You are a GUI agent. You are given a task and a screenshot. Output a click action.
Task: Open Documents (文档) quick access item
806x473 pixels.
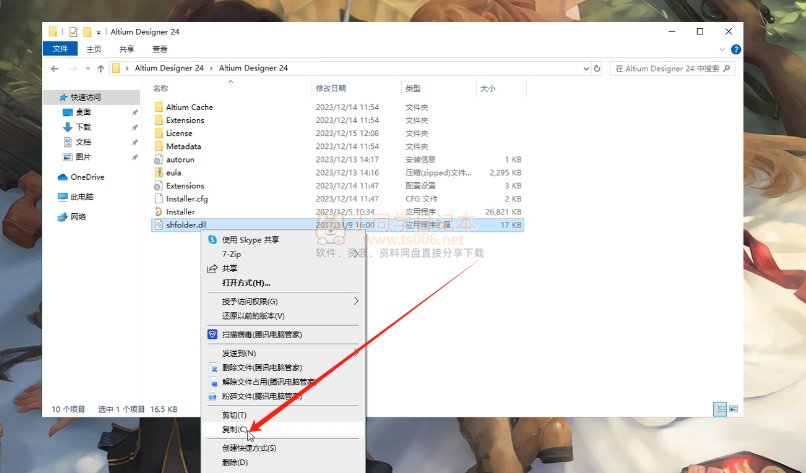click(x=77, y=141)
